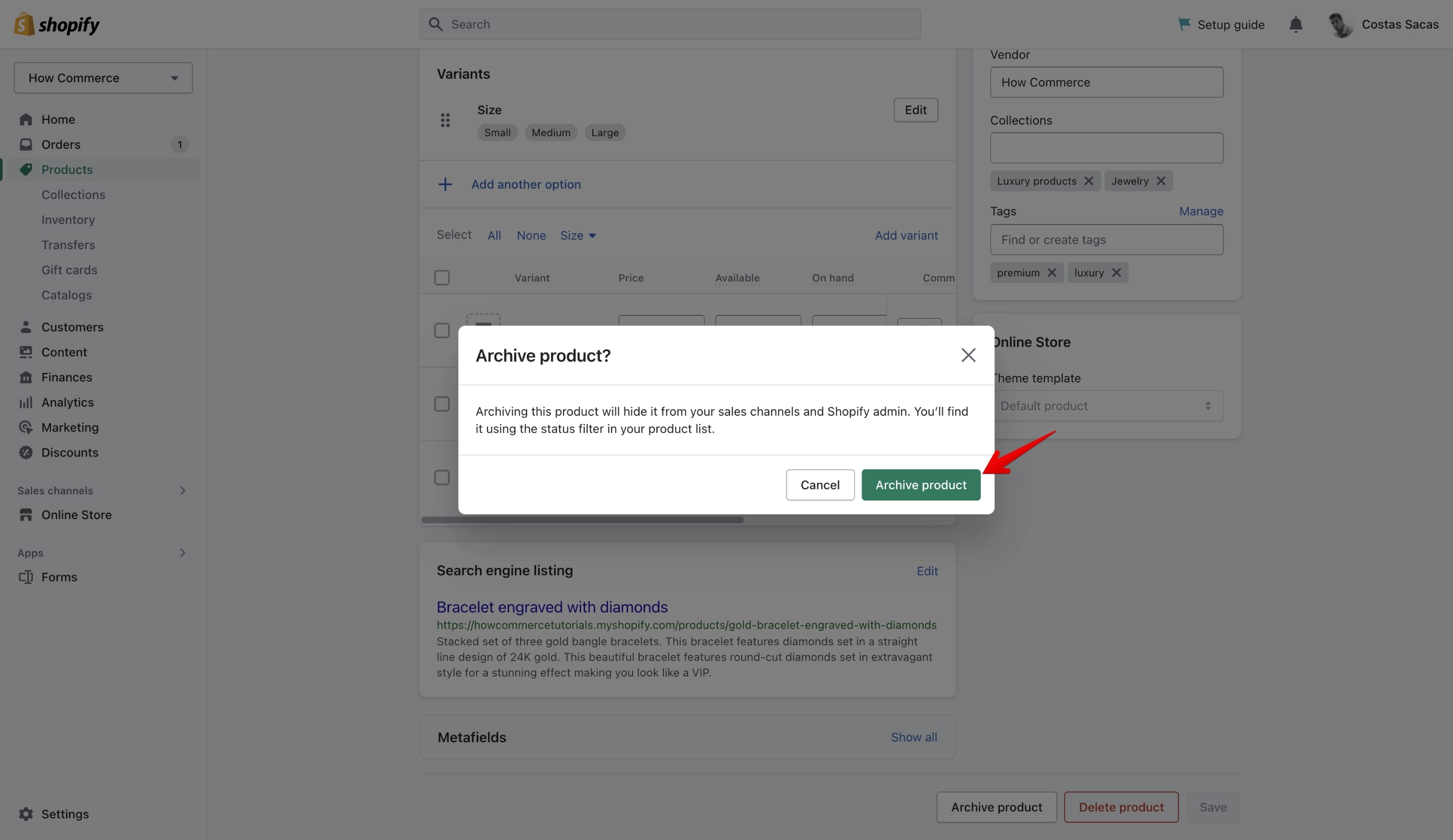Confirm with green Archive product button

(921, 485)
